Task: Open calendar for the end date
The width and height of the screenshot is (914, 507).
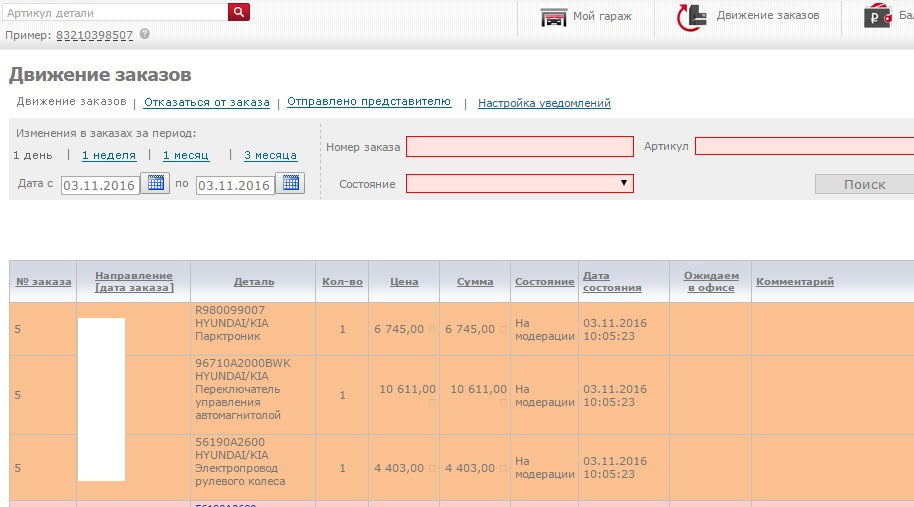Action: point(290,183)
